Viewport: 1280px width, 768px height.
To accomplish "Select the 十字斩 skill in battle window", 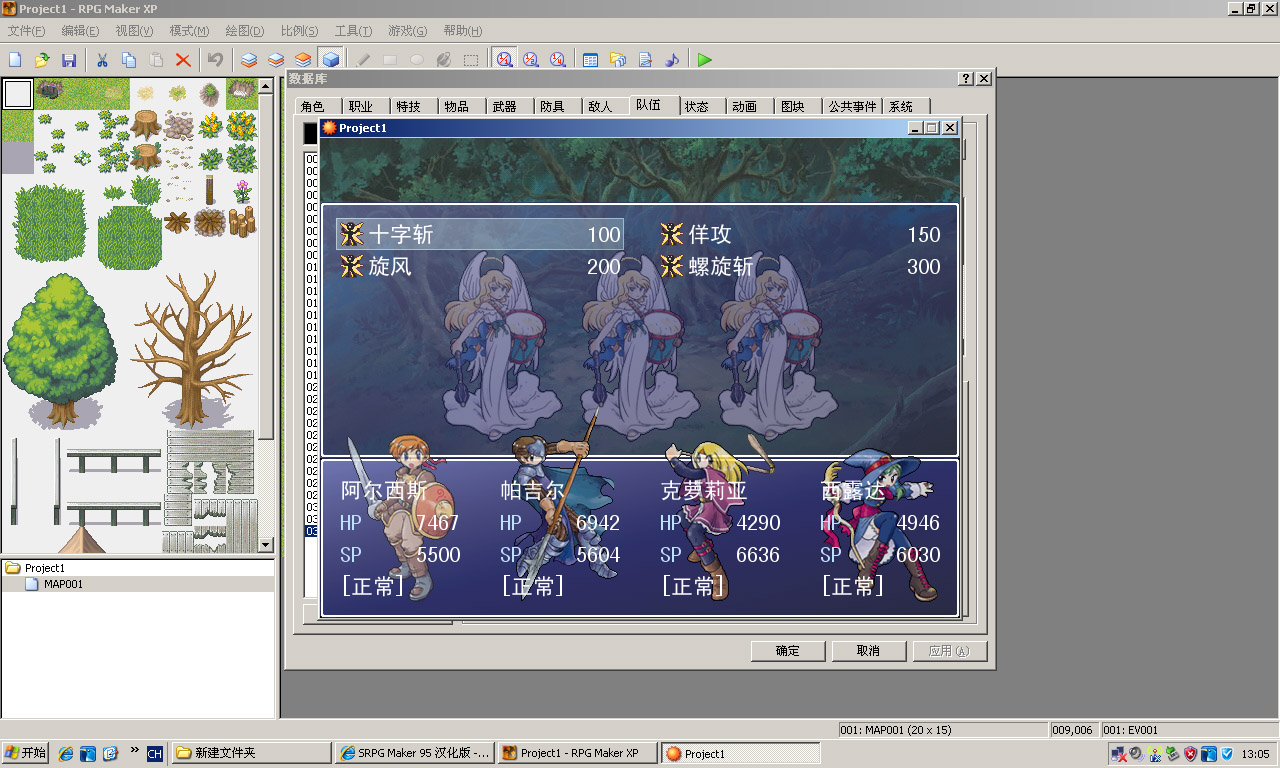I will pos(480,235).
